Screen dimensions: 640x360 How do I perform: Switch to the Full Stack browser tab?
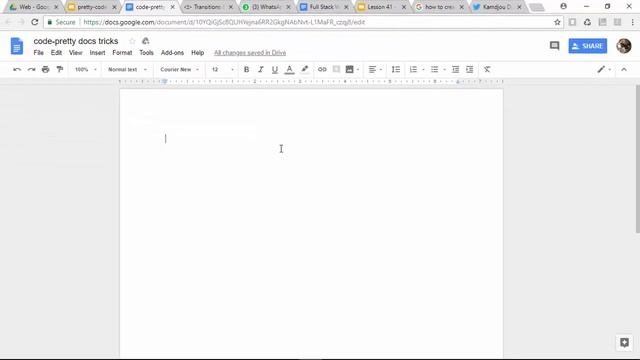(323, 7)
